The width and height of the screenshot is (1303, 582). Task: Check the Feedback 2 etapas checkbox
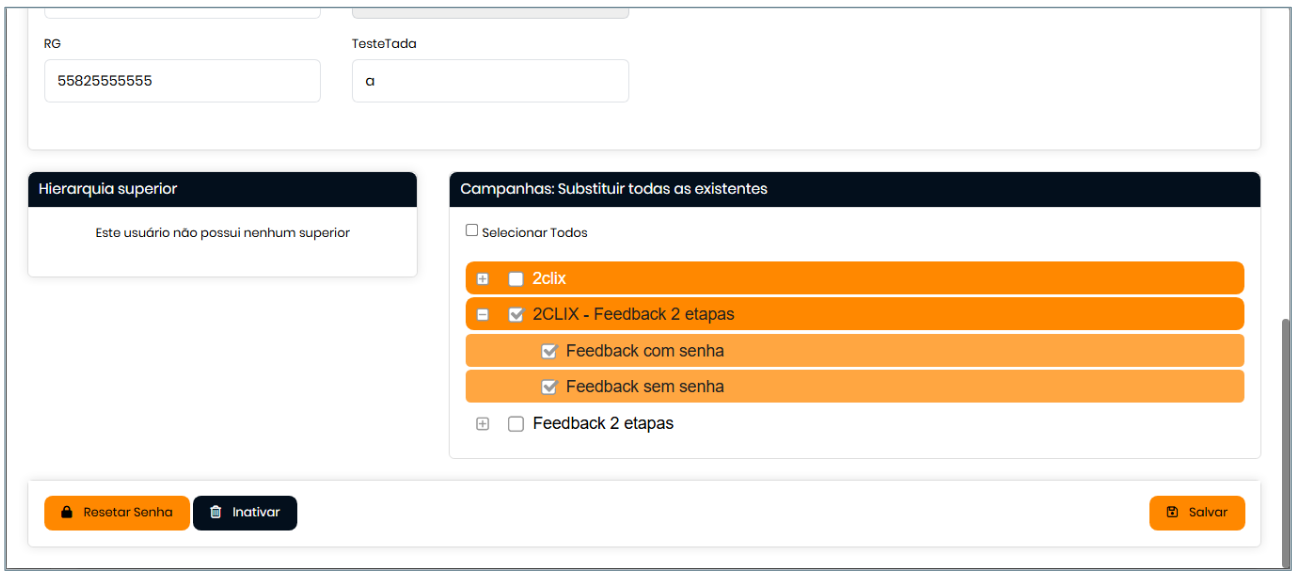pos(516,424)
